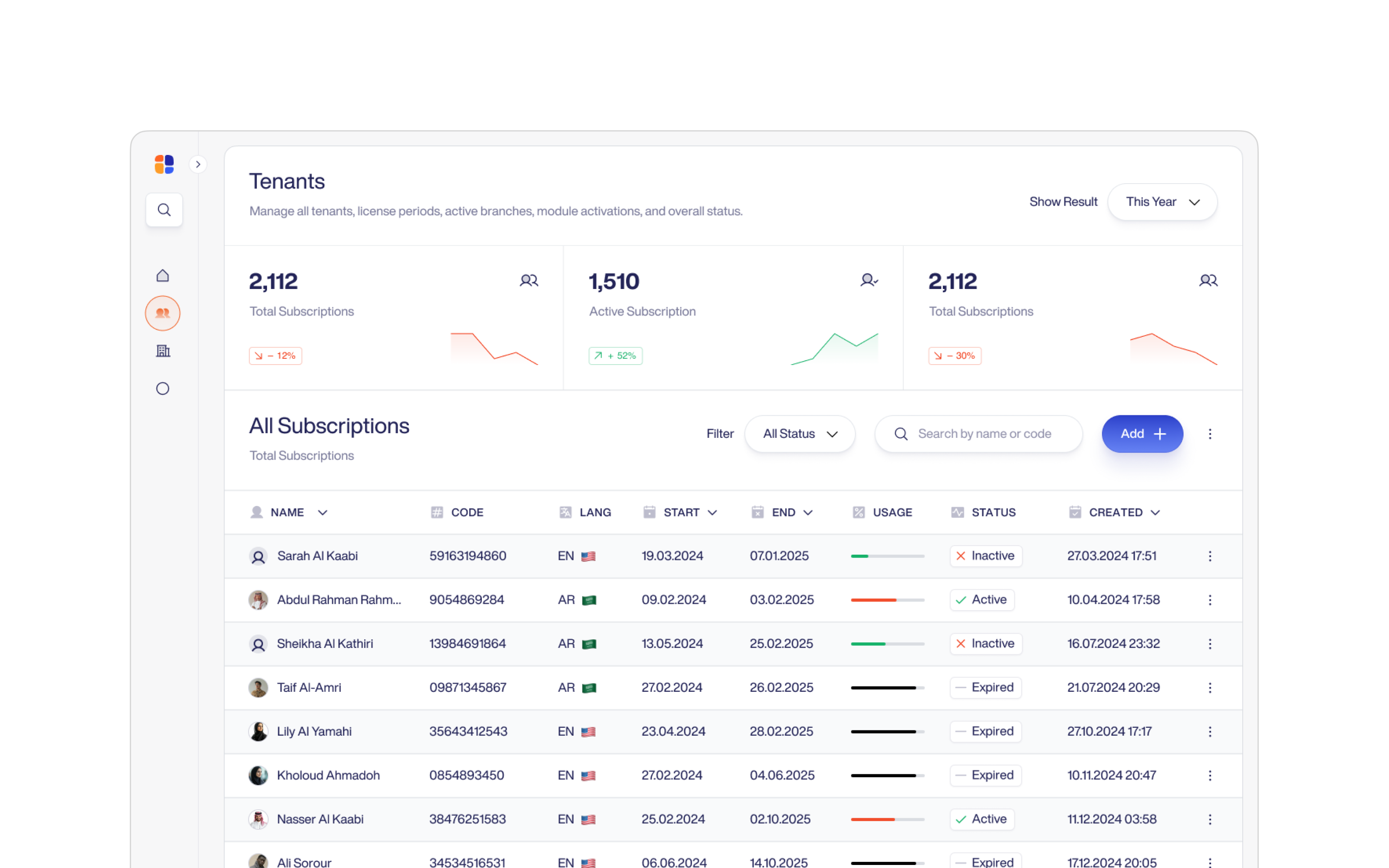Click the usage bar for Abdul Rahman

click(887, 600)
